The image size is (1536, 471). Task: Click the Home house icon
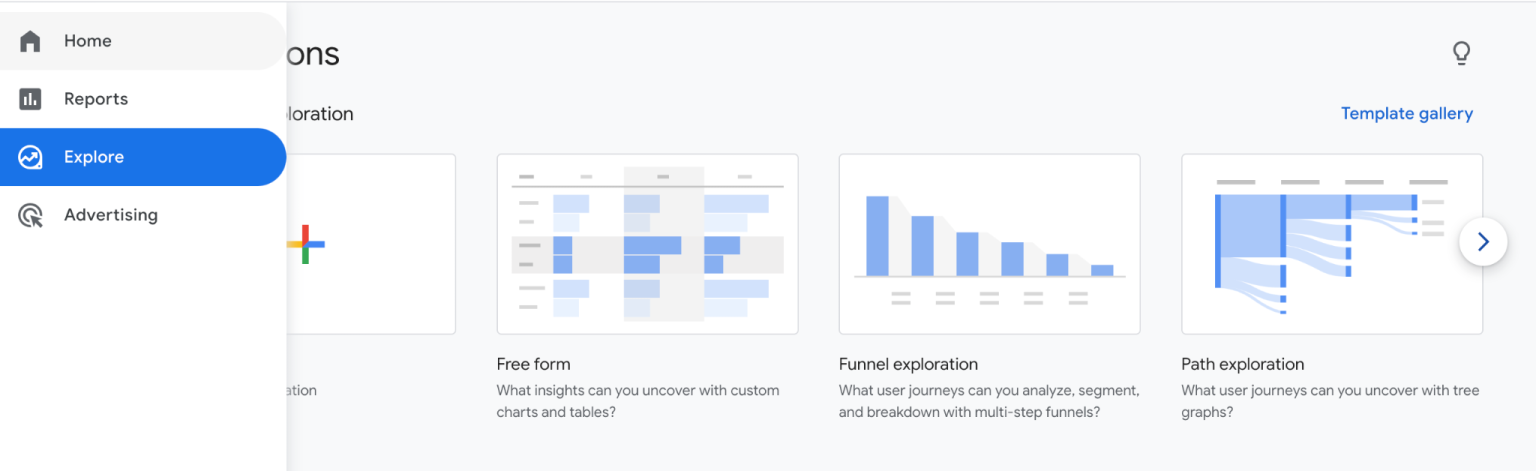(31, 41)
